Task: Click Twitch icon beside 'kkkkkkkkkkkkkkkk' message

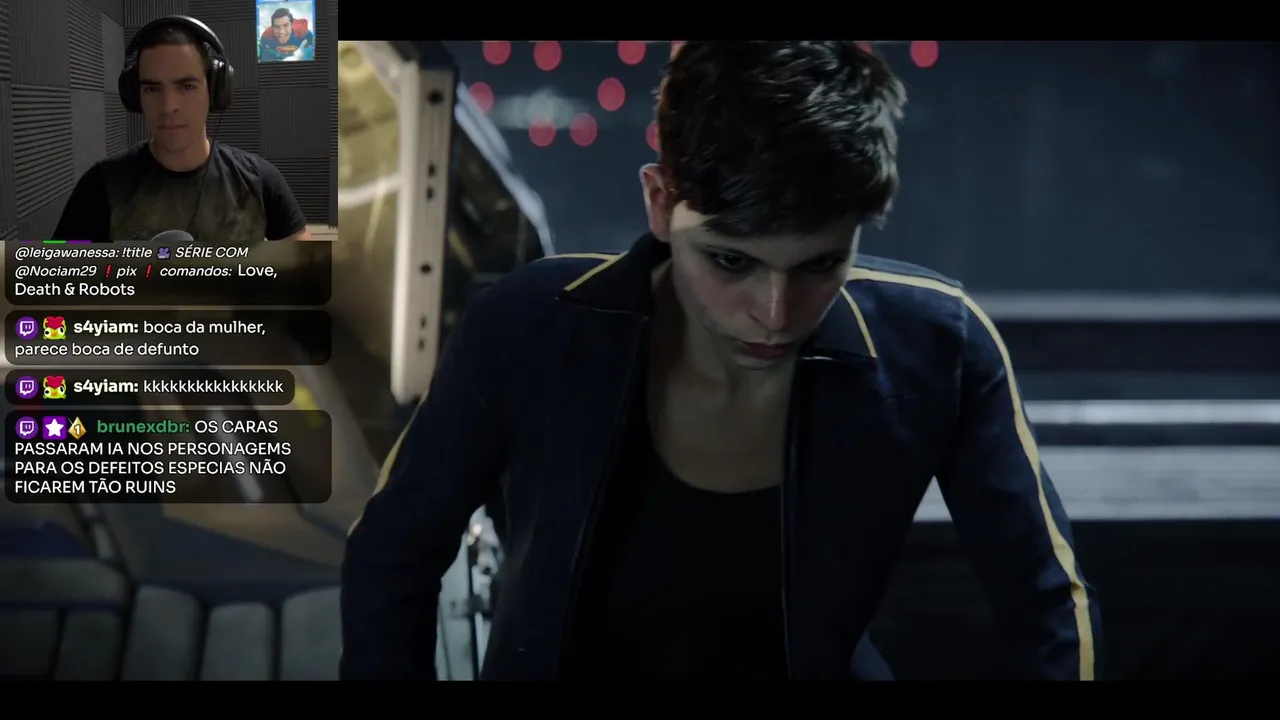Action: point(27,387)
